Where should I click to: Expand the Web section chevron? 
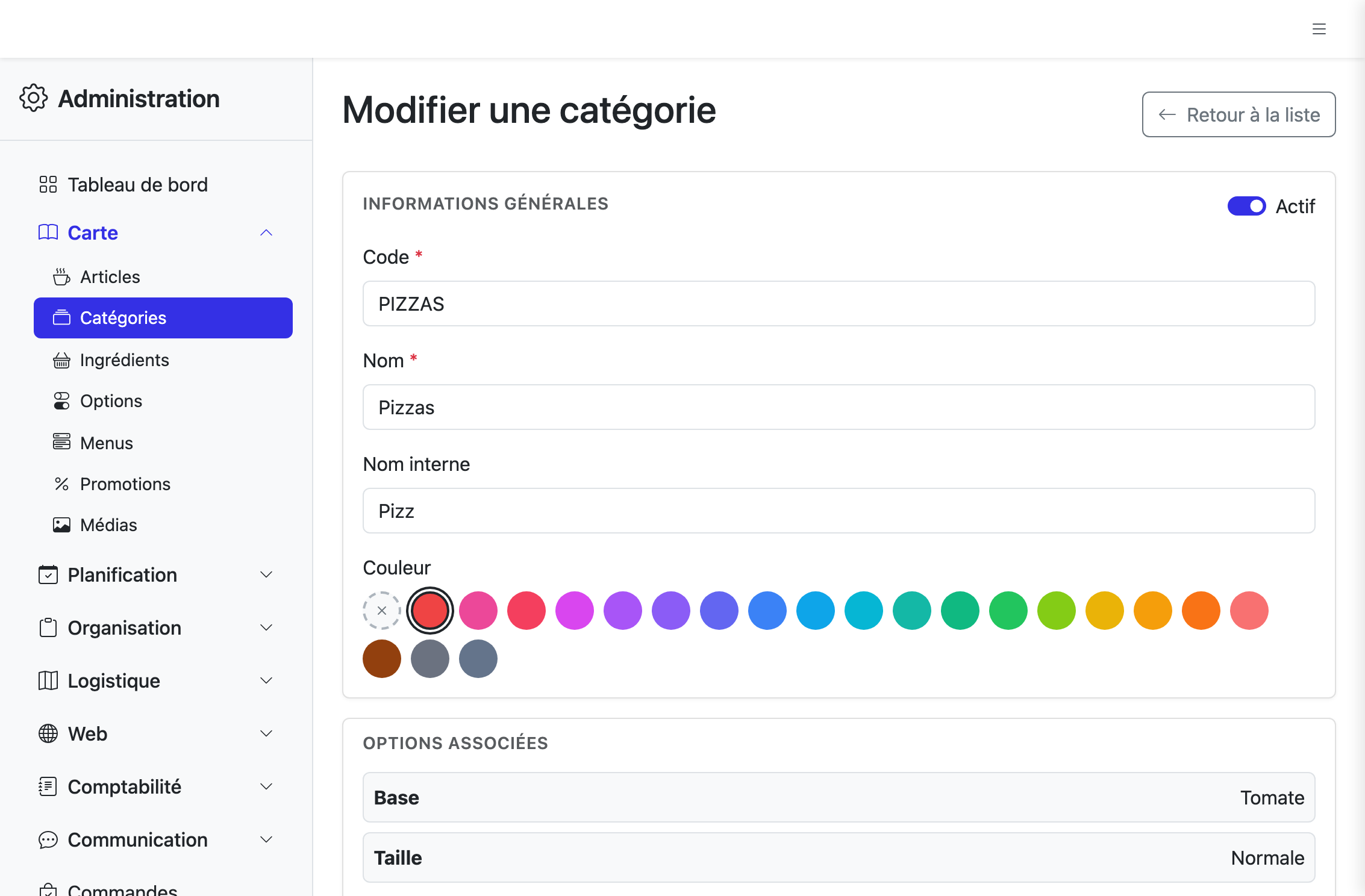click(x=266, y=733)
